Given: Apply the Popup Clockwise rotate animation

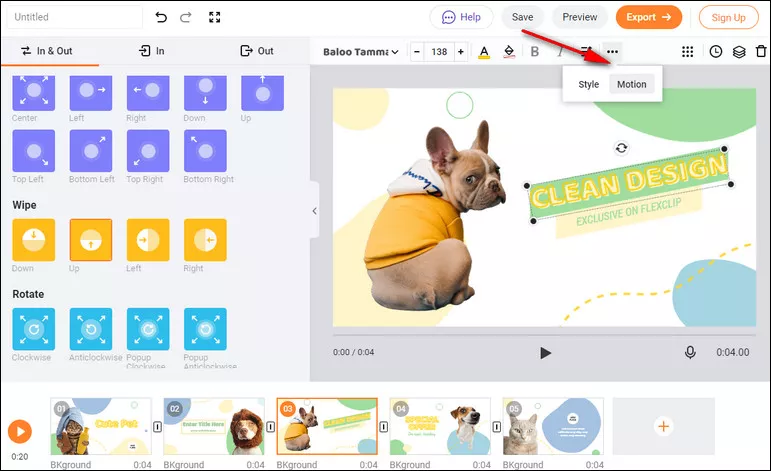Looking at the screenshot, I should pos(148,329).
